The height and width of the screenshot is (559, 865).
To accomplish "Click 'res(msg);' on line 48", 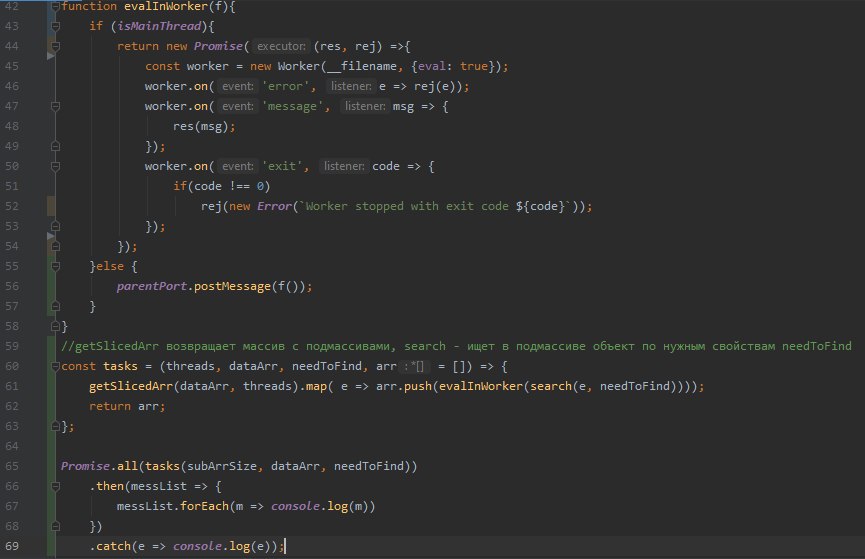I will (204, 126).
